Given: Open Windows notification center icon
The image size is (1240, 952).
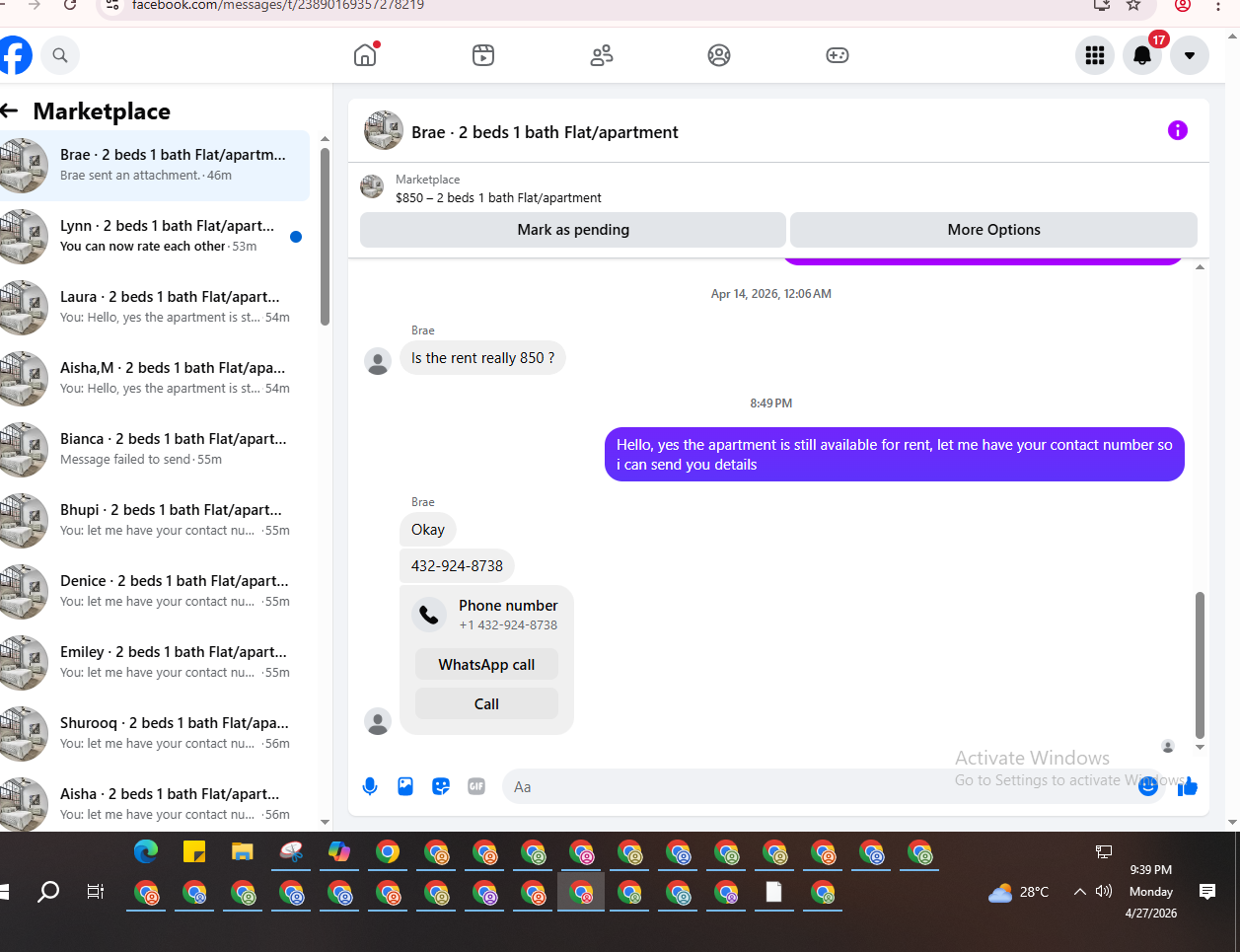Looking at the screenshot, I should coord(1206,892).
